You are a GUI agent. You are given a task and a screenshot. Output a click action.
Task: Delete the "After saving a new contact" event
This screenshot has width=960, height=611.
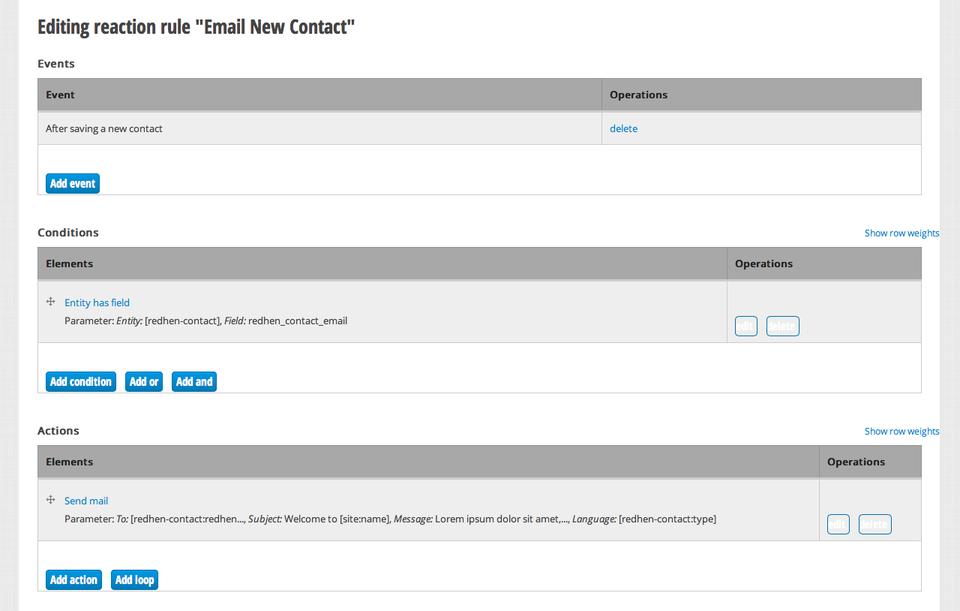click(623, 129)
